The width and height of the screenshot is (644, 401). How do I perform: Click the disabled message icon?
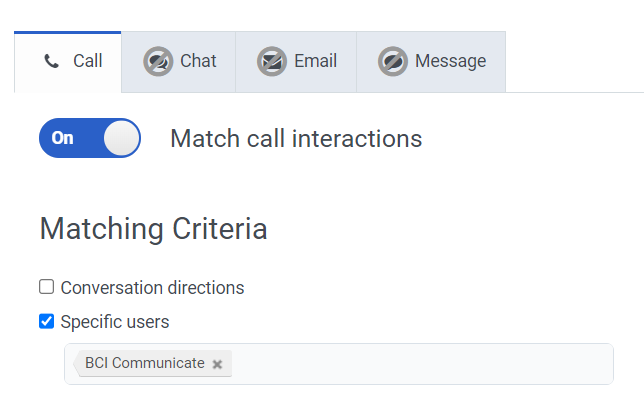[393, 61]
